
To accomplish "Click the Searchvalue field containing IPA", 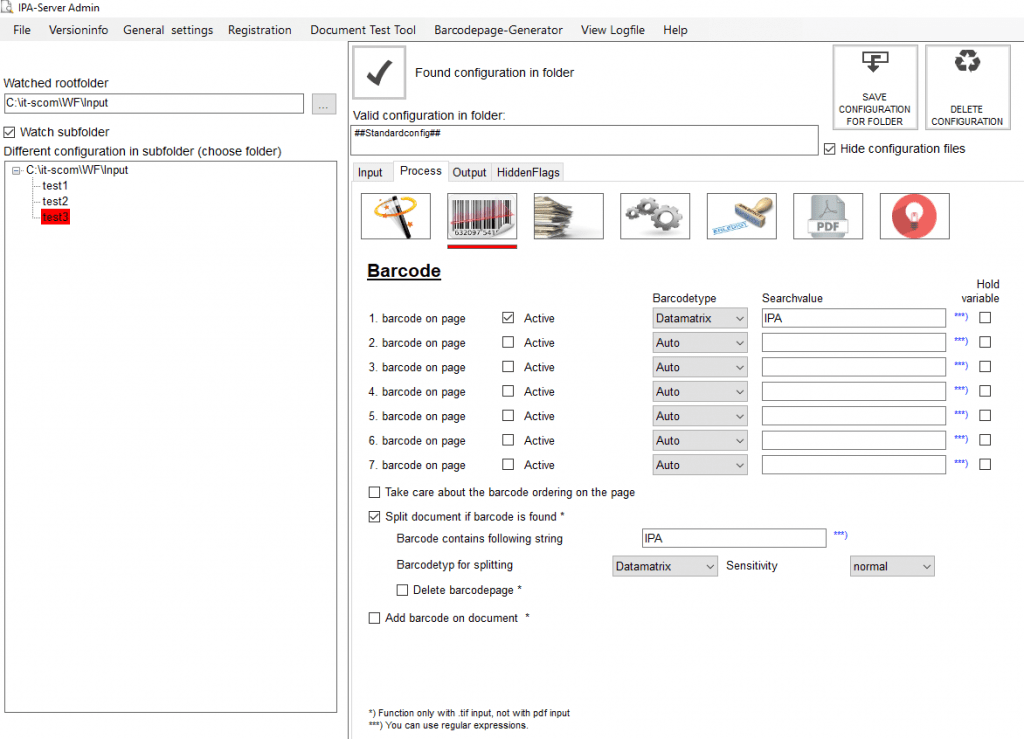I will click(x=852, y=318).
